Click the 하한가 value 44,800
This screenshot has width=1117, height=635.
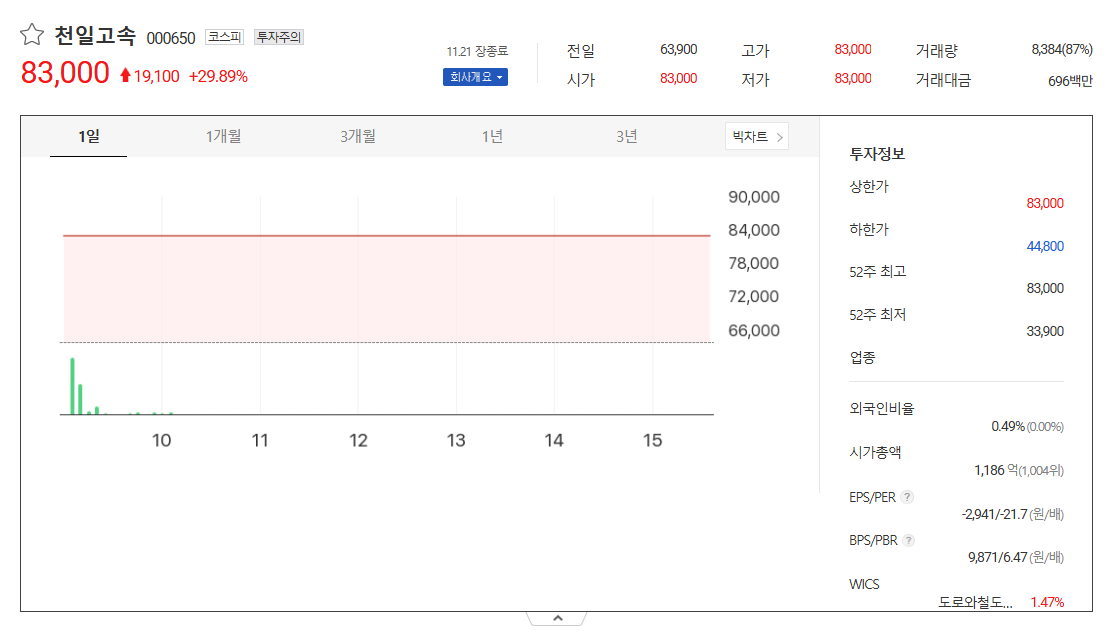click(x=1045, y=246)
